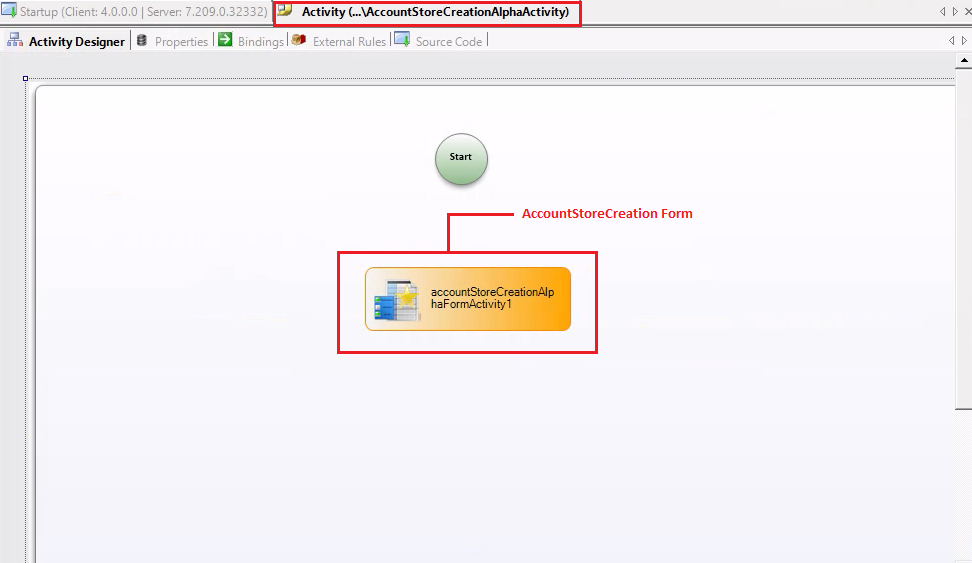The height and width of the screenshot is (563, 972).
Task: Close the active document tab
Action: pos(968,11)
